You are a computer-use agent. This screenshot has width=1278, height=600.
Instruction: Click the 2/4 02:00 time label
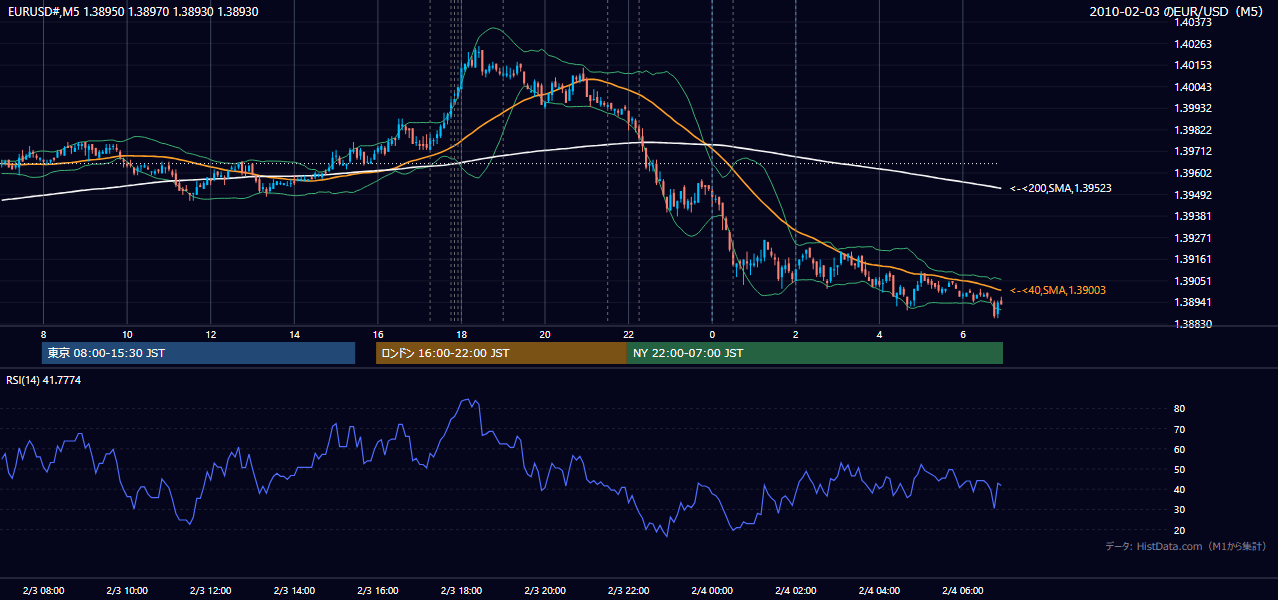pyautogui.click(x=796, y=590)
